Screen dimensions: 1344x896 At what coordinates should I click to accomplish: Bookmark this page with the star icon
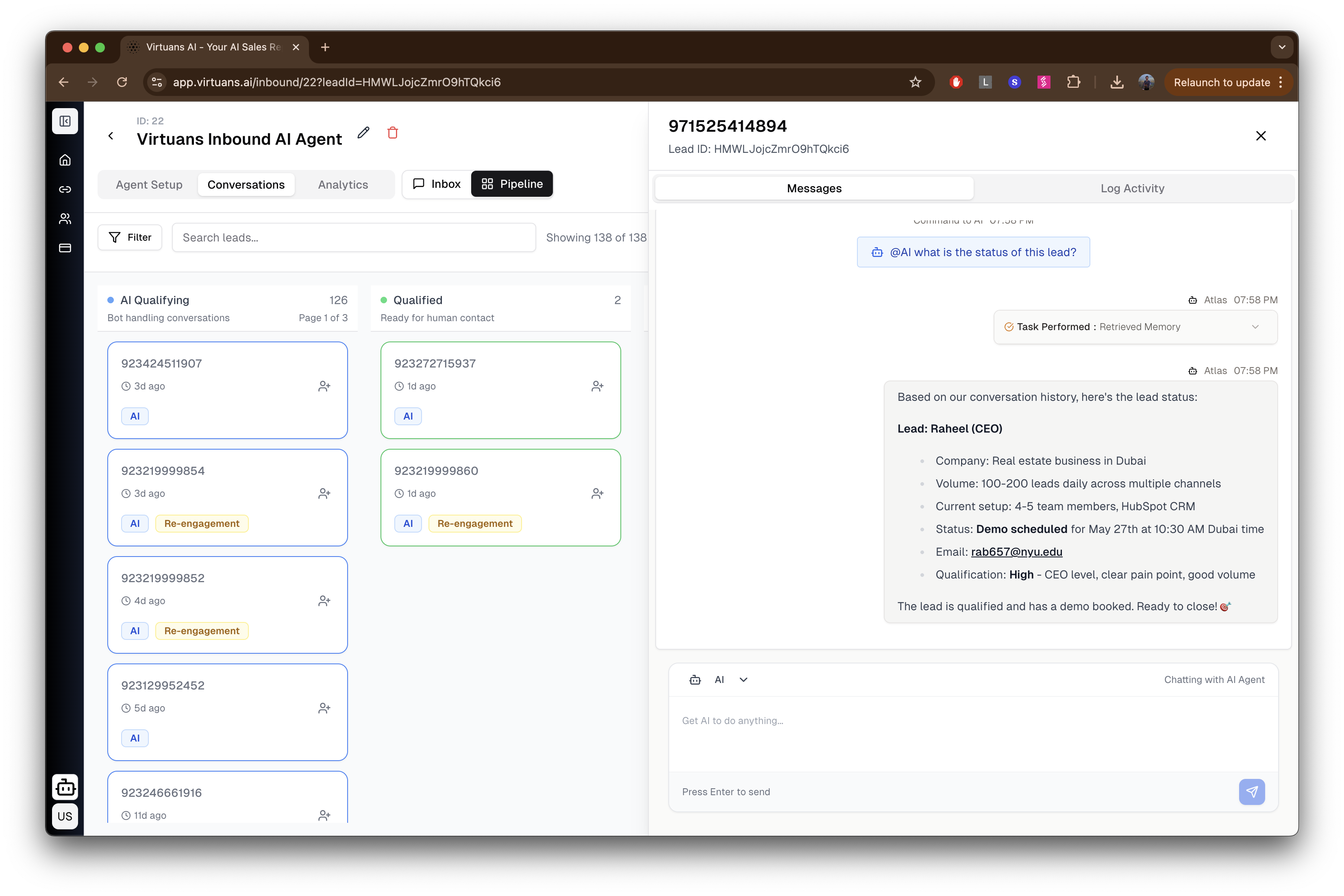pyautogui.click(x=916, y=82)
